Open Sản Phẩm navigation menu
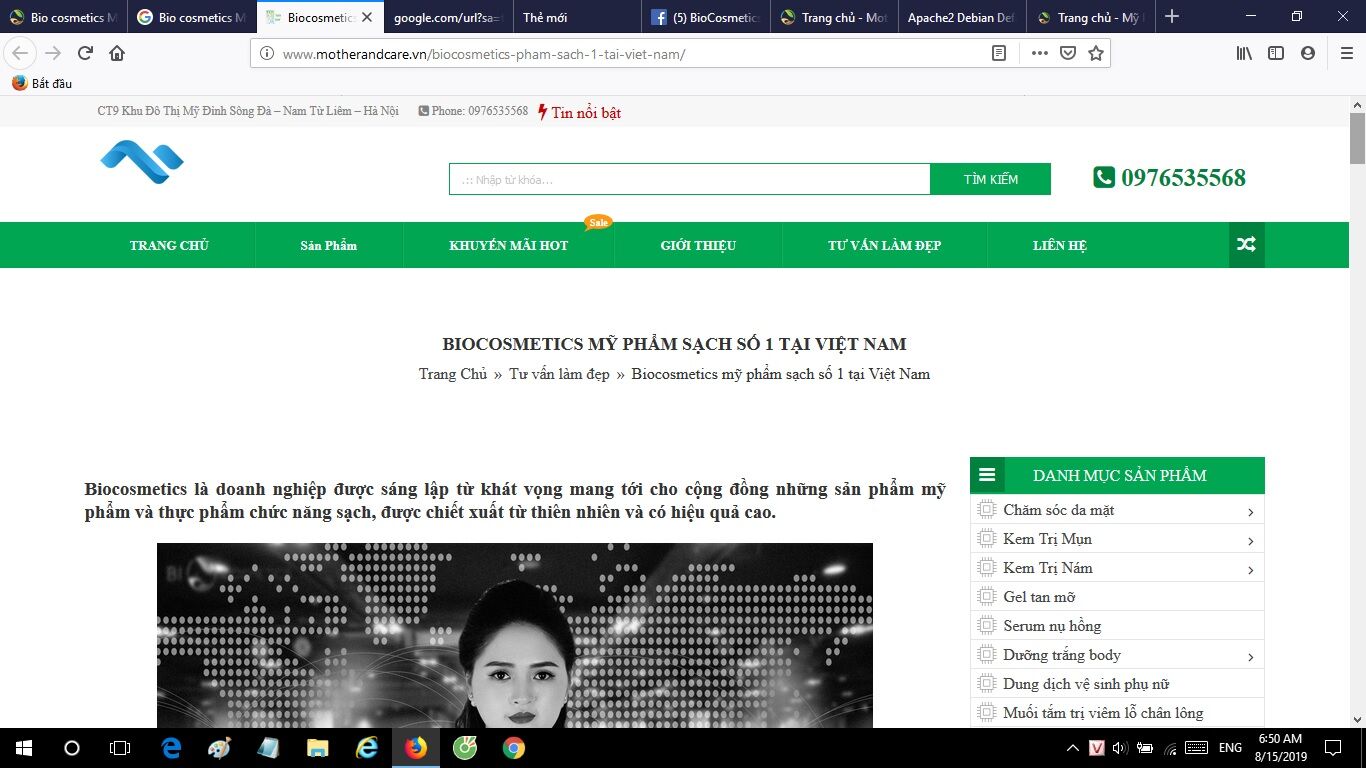 (x=329, y=245)
